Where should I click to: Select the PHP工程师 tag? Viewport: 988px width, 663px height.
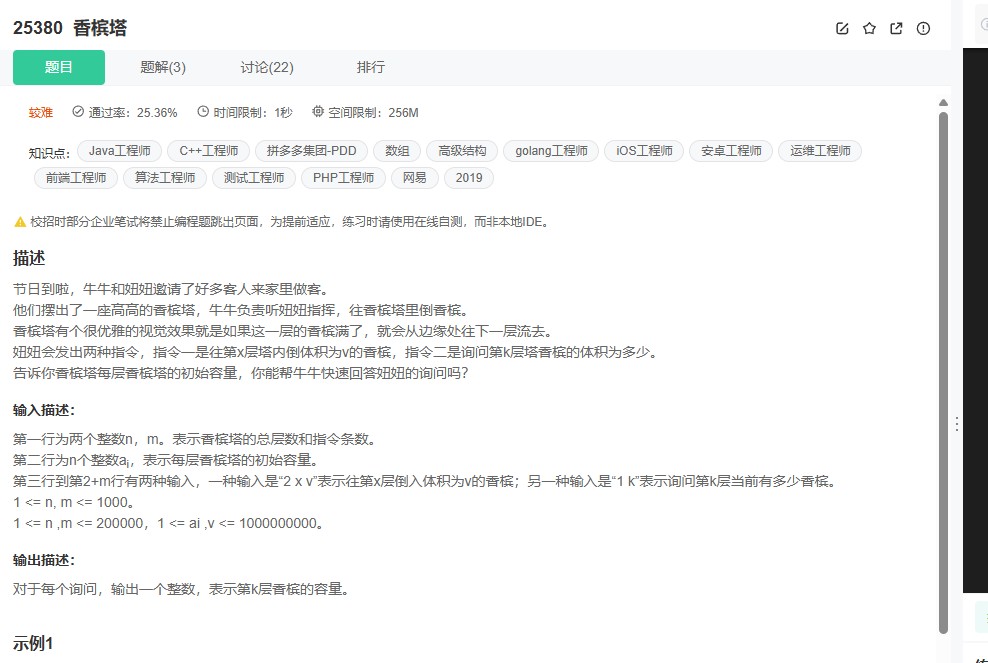coord(343,178)
